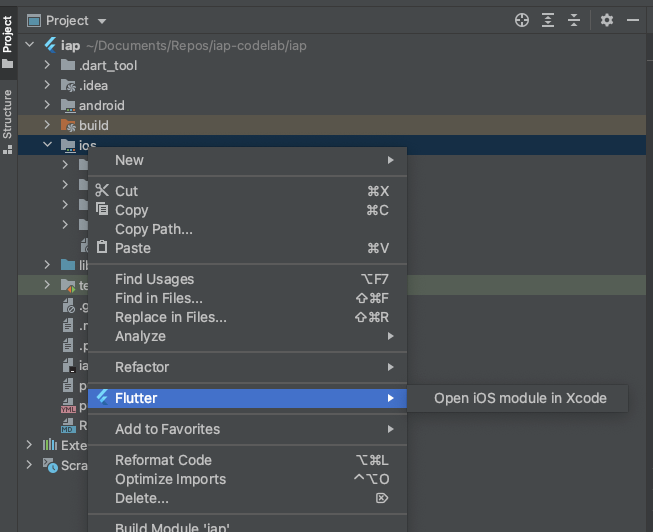
Task: Open the Project view dropdown
Action: pyautogui.click(x=103, y=20)
